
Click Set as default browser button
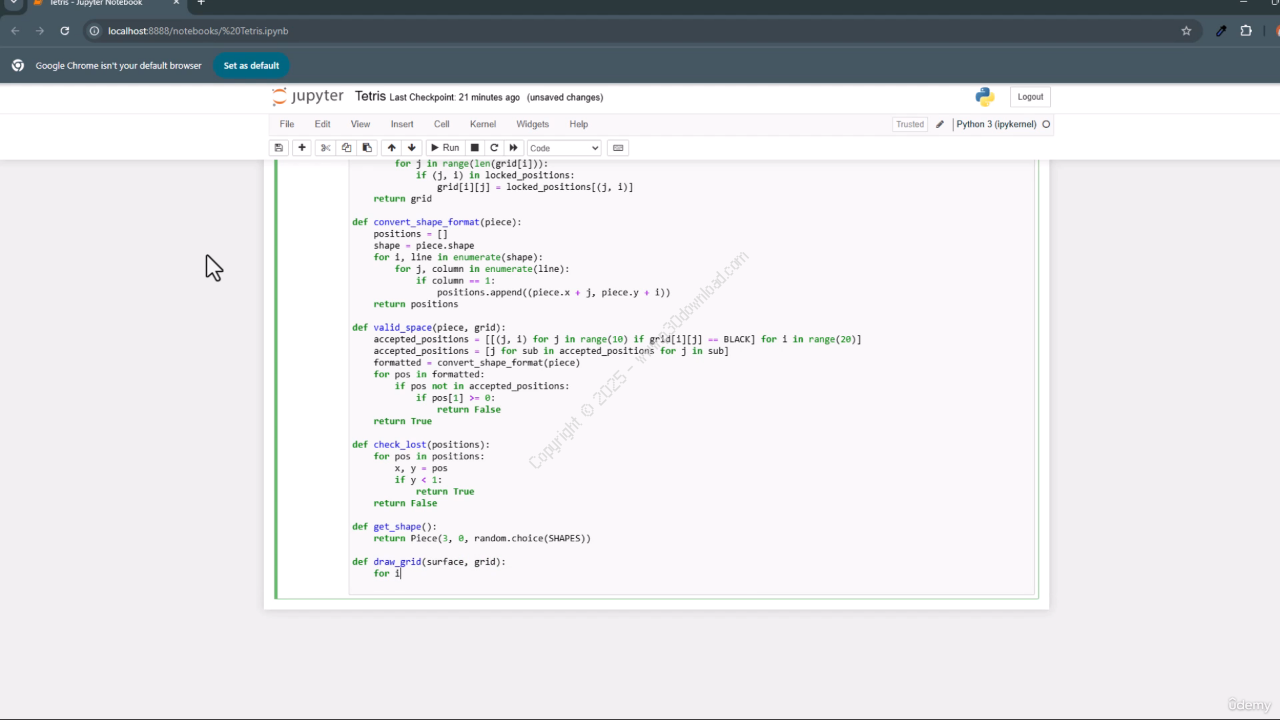click(x=251, y=66)
